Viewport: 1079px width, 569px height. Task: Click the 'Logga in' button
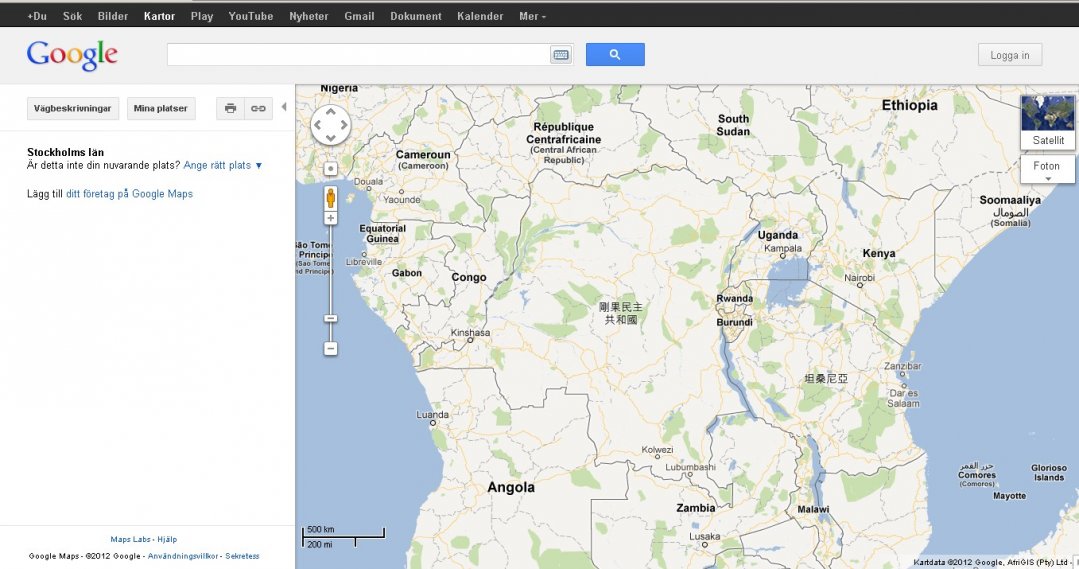coord(1010,55)
